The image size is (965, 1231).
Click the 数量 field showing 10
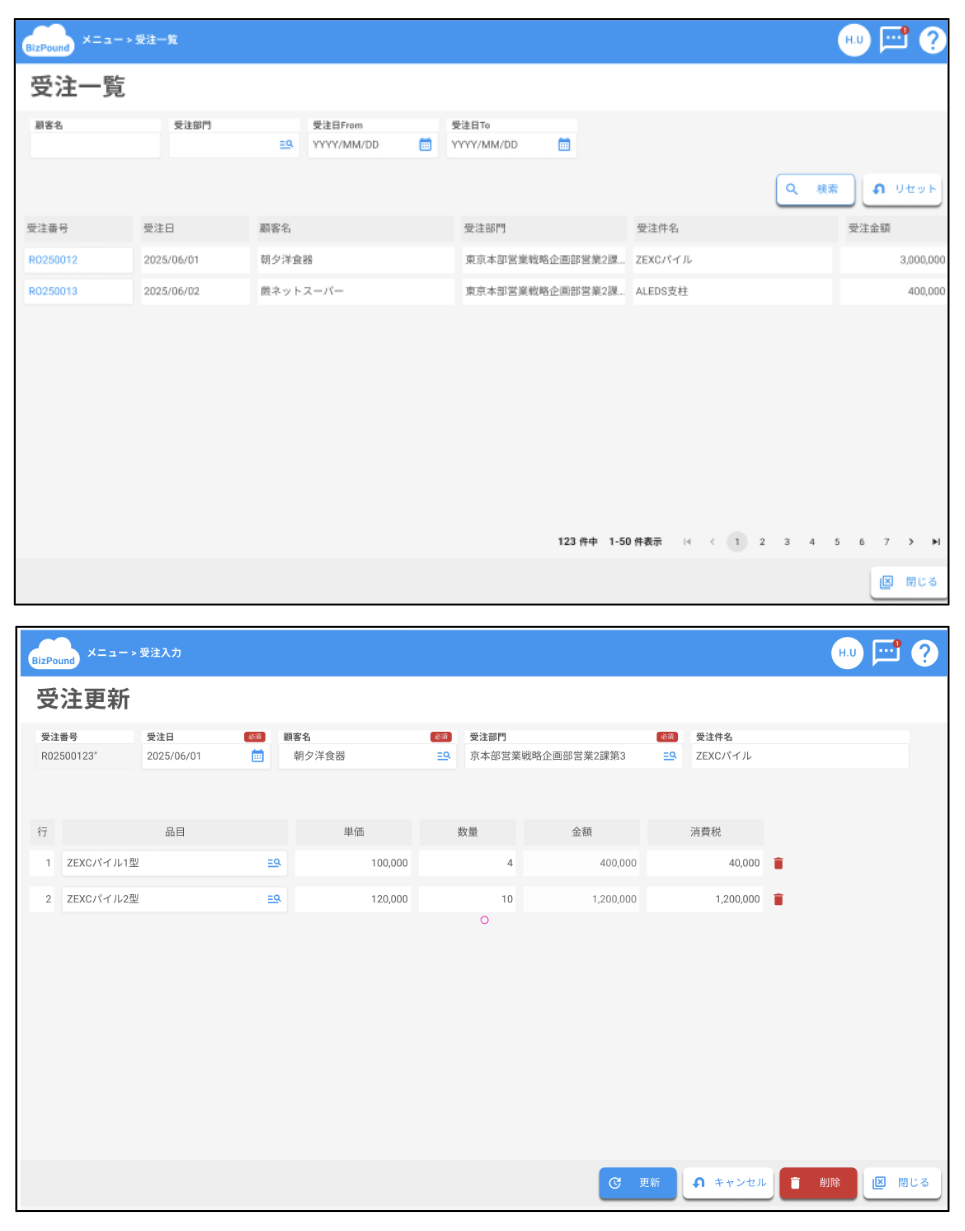467,899
